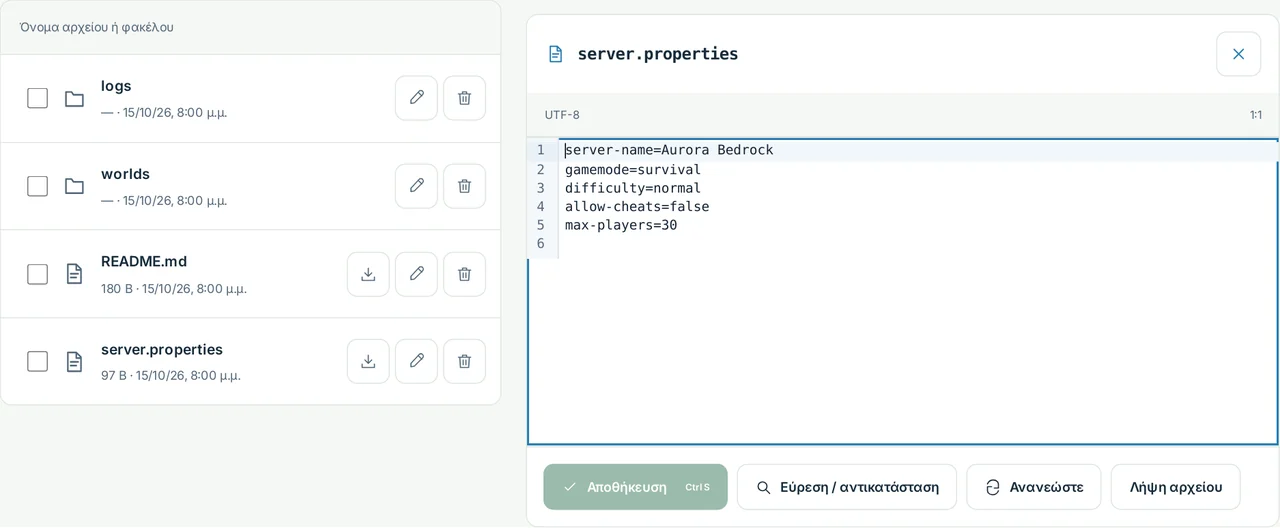
Task: Click the Αποθήκευση save button
Action: coord(635,487)
